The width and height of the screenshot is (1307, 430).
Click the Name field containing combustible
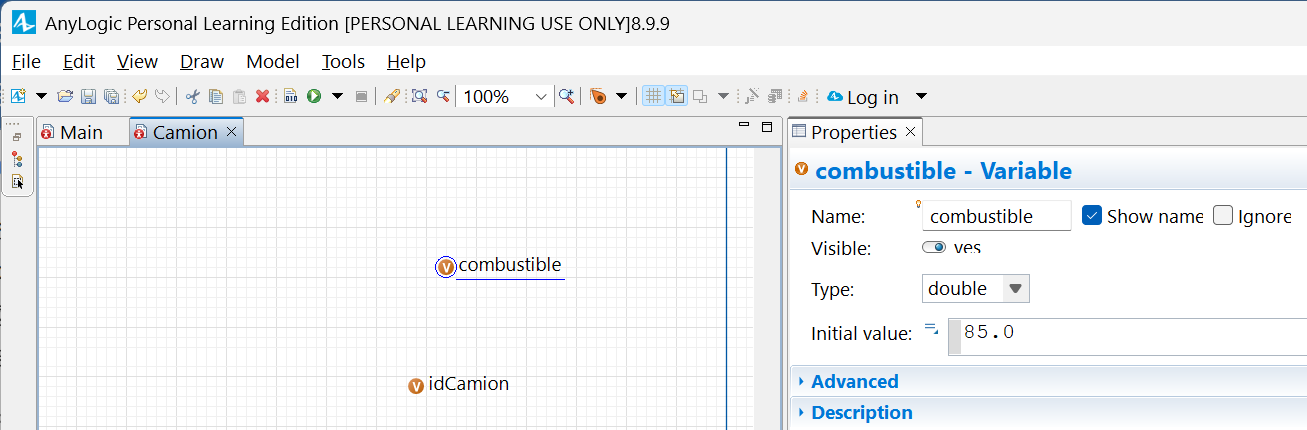point(996,216)
